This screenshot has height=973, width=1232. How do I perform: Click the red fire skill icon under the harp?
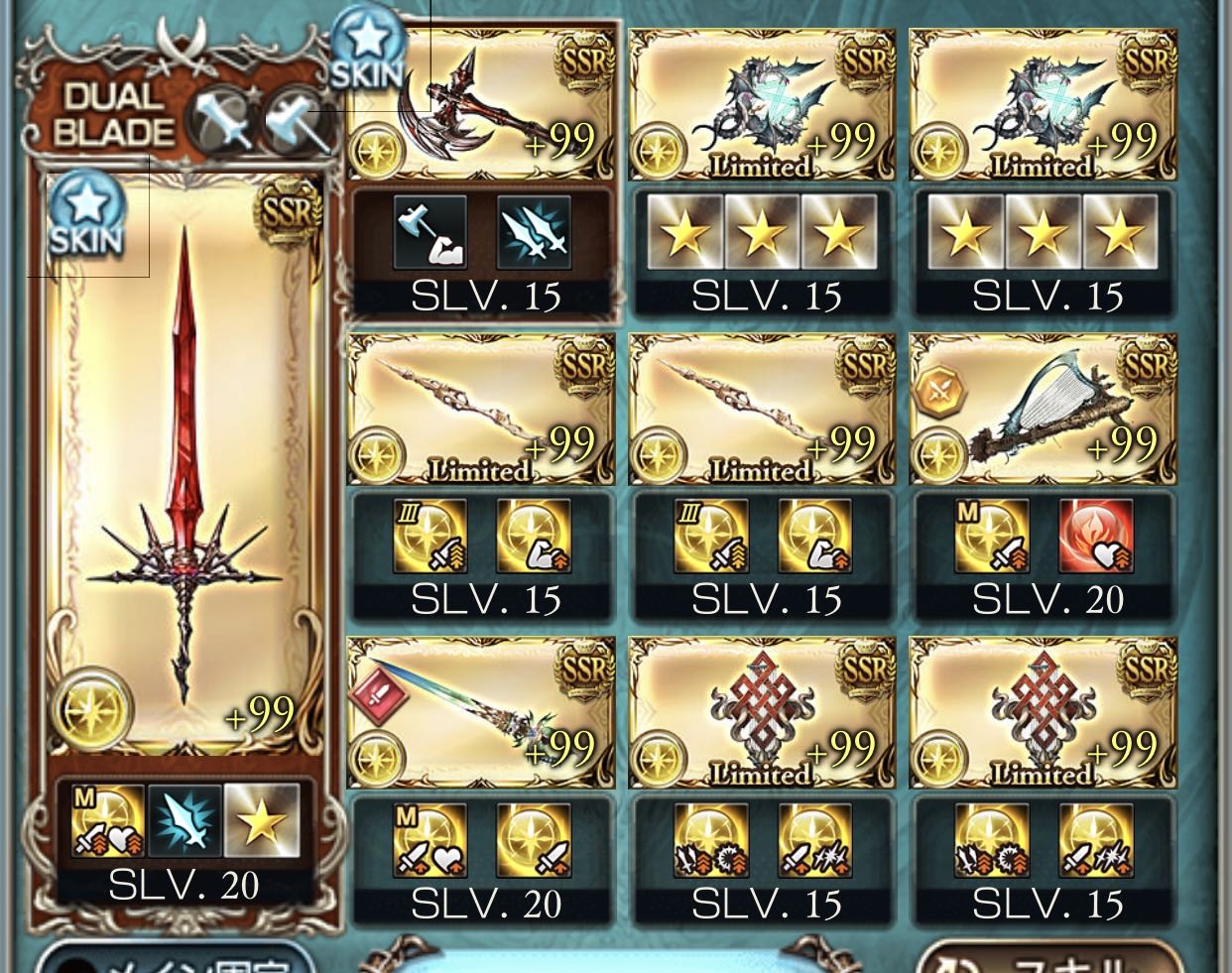tap(1095, 537)
